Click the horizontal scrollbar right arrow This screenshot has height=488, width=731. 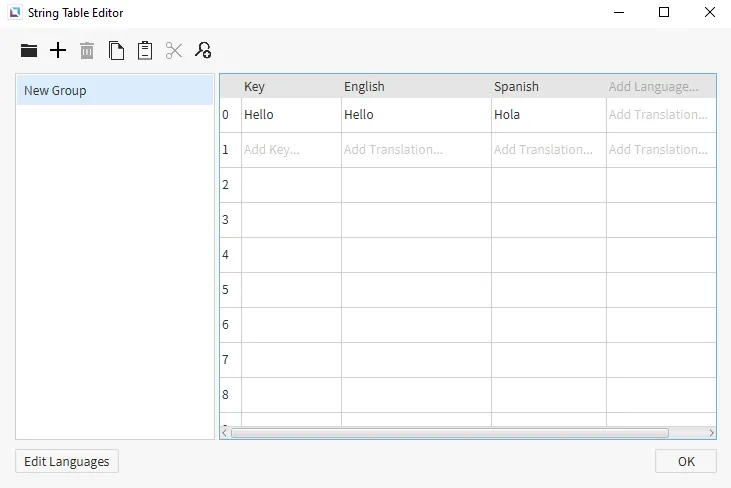711,433
